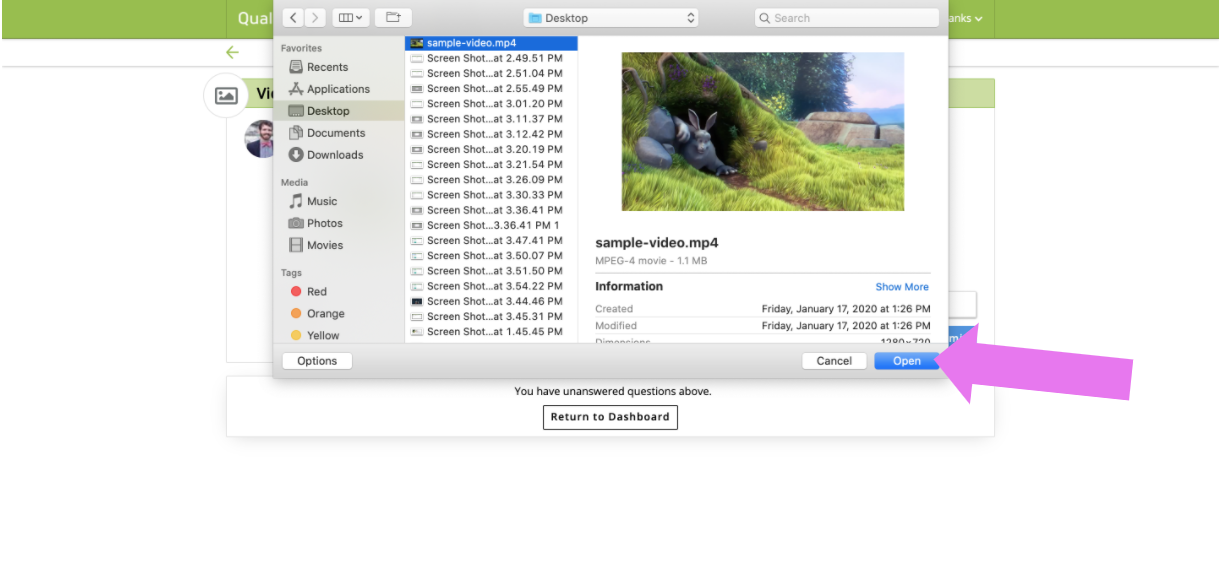This screenshot has width=1220, height=588.
Task: Click the Search field
Action: coord(846,18)
